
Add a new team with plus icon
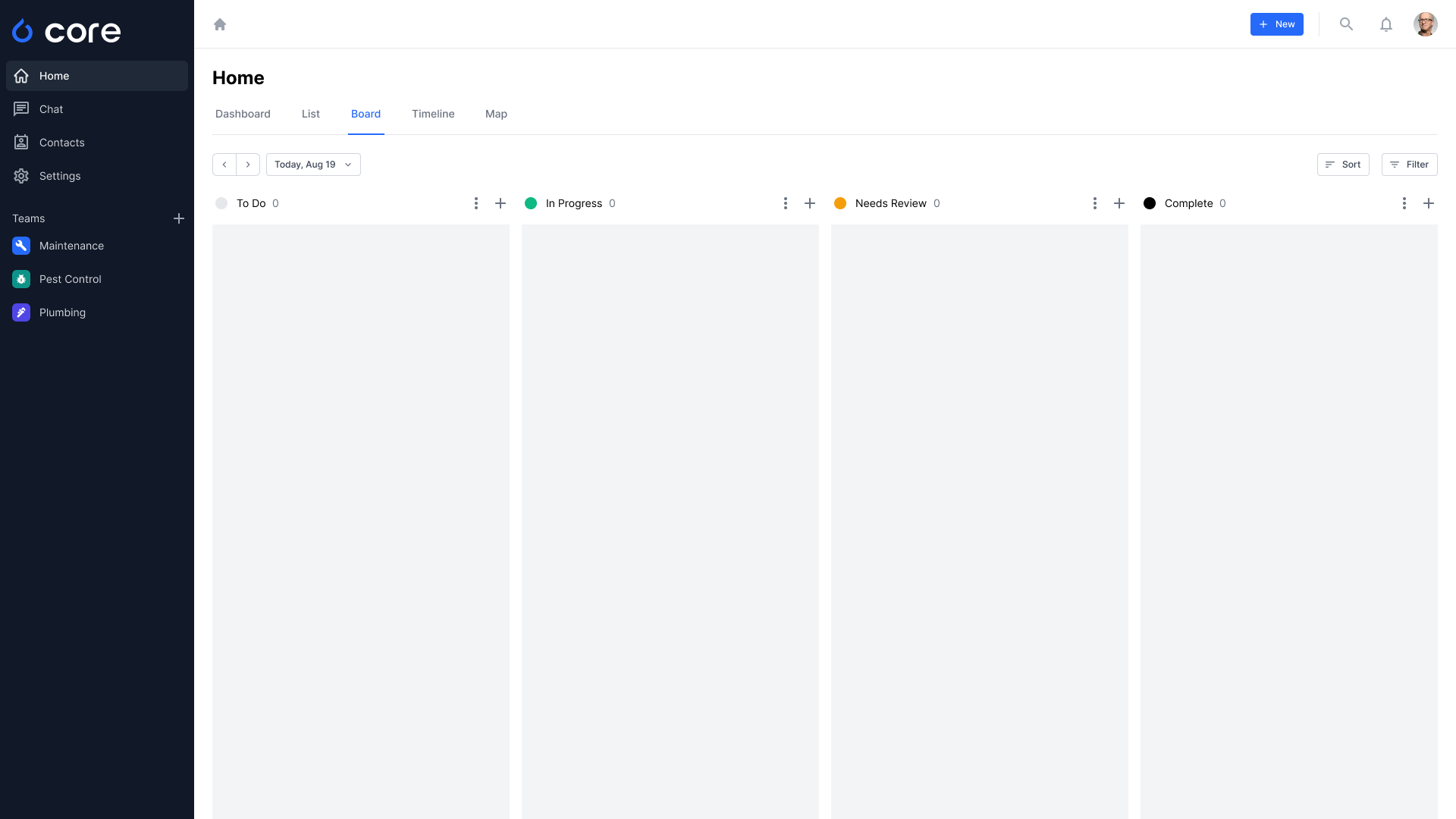tap(179, 218)
